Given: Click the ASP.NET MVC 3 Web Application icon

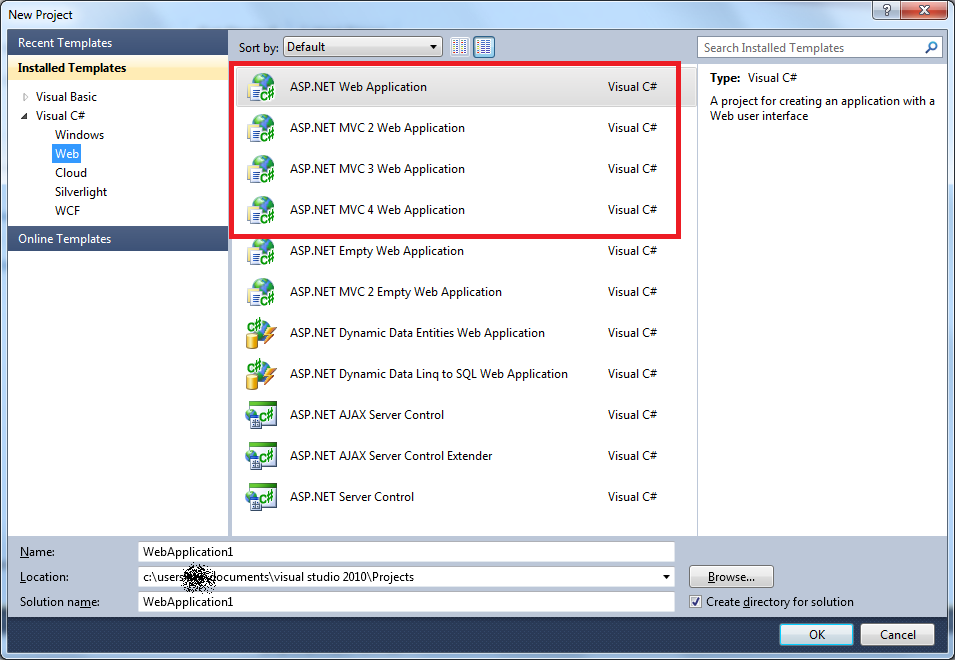Looking at the screenshot, I should 261,169.
